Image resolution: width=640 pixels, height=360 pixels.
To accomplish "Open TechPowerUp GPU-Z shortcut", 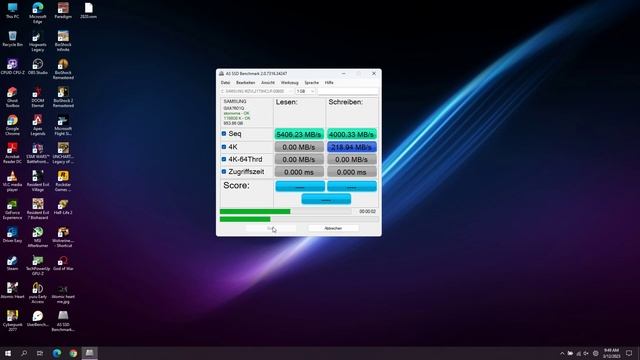I will point(38,265).
